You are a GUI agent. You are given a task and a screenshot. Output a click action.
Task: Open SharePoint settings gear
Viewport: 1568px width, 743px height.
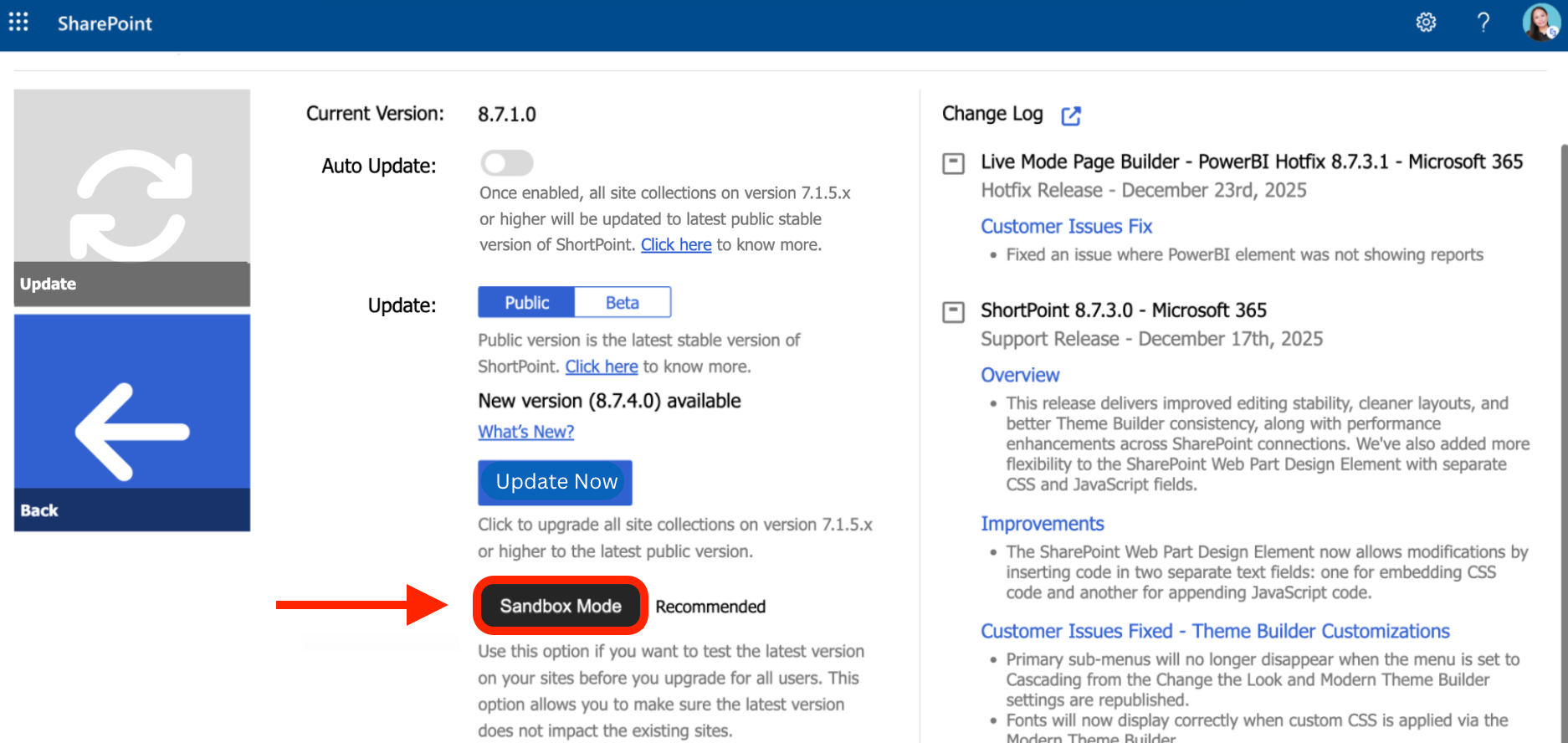pyautogui.click(x=1426, y=23)
